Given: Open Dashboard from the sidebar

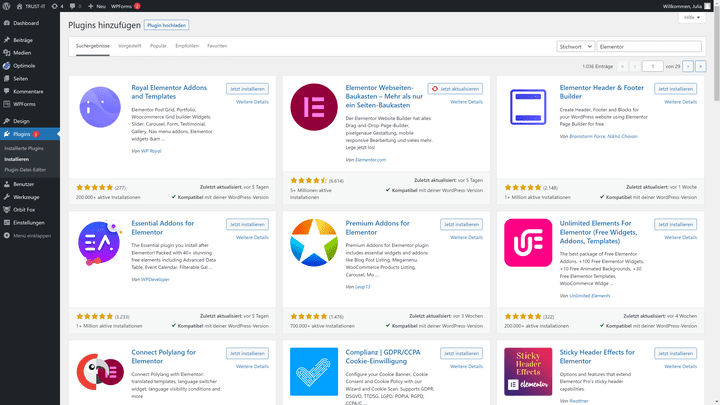Looking at the screenshot, I should pyautogui.click(x=26, y=22).
